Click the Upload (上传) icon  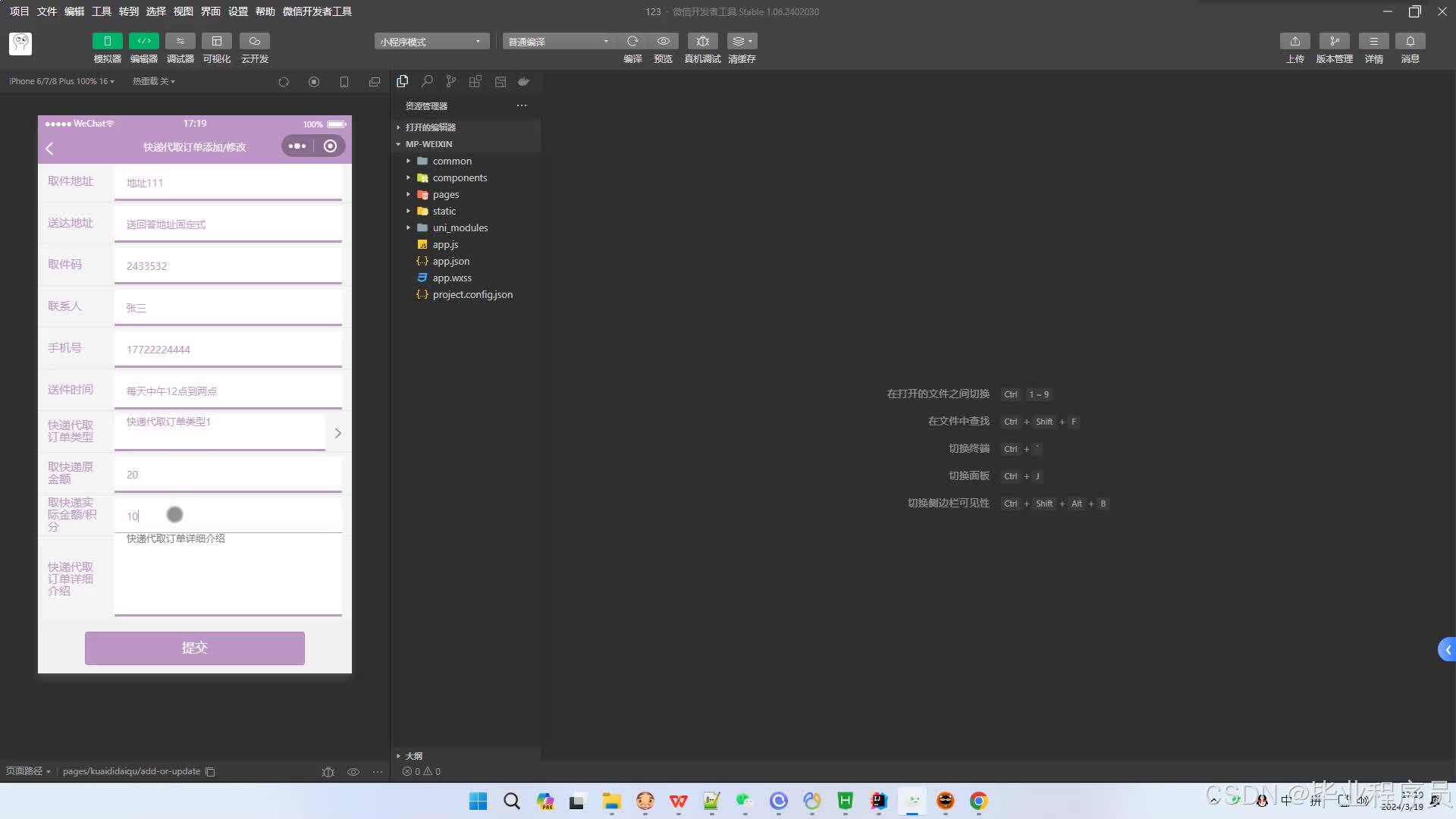[1294, 41]
